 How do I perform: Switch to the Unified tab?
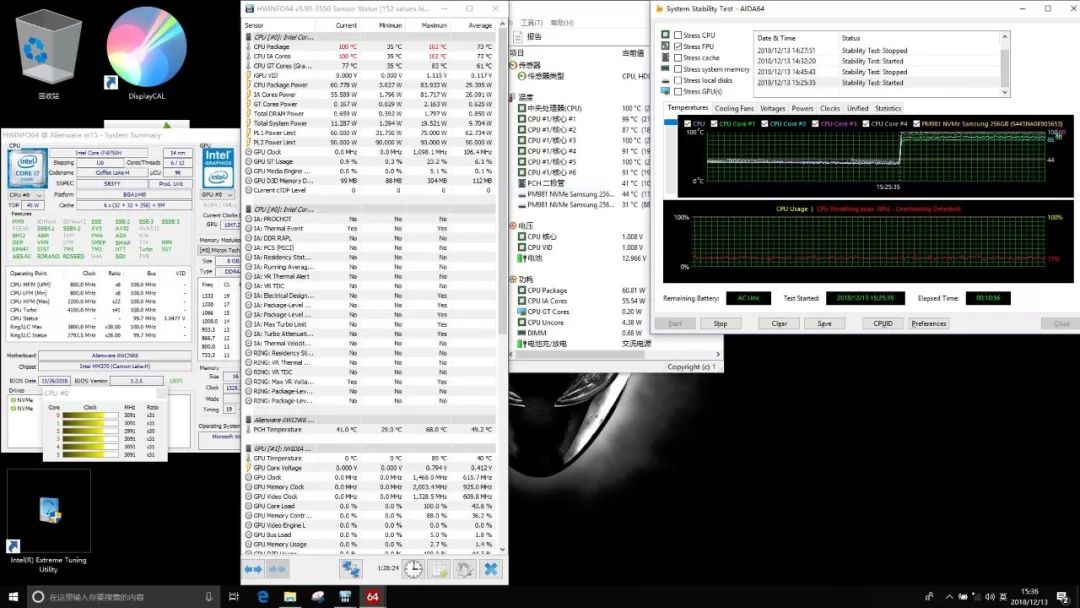tap(858, 108)
